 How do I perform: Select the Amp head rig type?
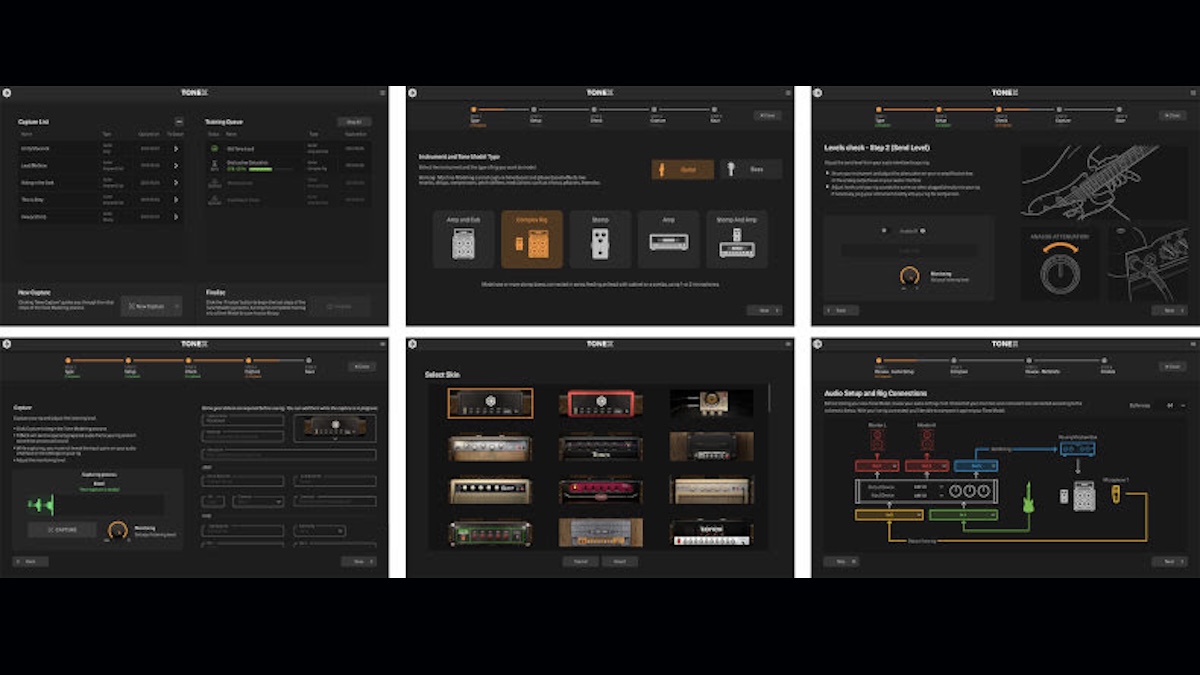click(x=668, y=239)
